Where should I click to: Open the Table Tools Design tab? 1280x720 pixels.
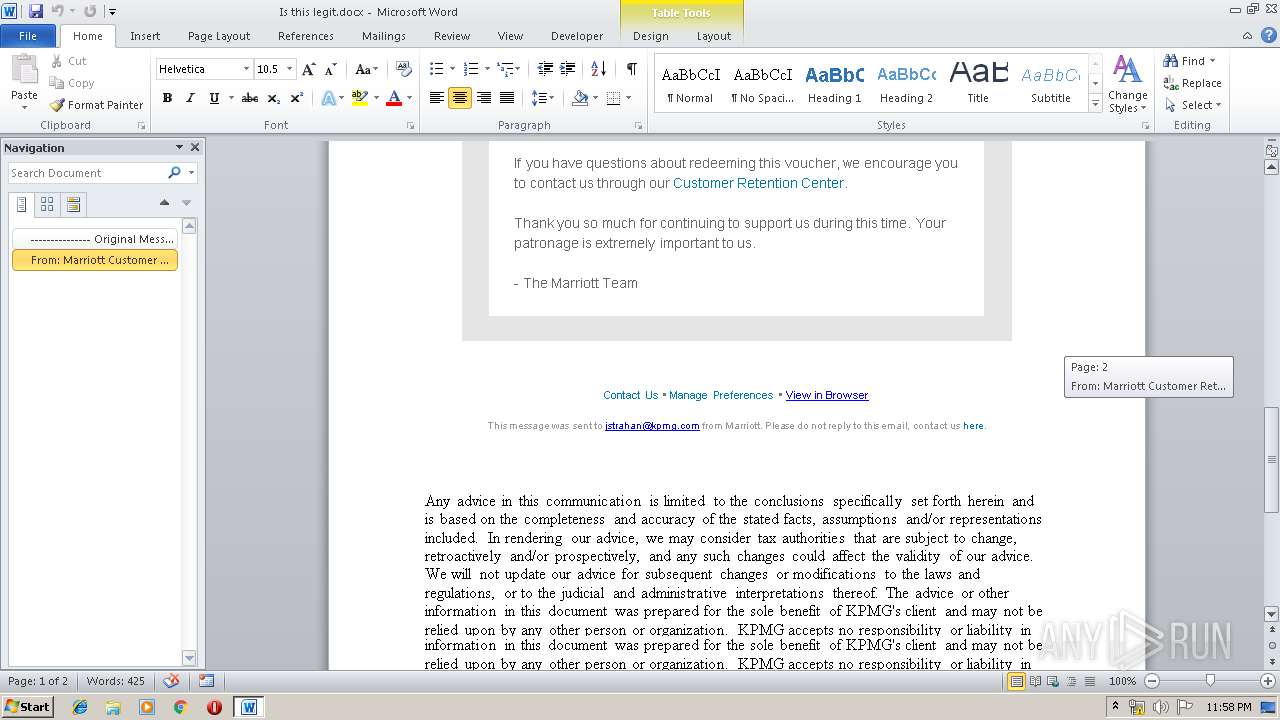click(x=651, y=36)
